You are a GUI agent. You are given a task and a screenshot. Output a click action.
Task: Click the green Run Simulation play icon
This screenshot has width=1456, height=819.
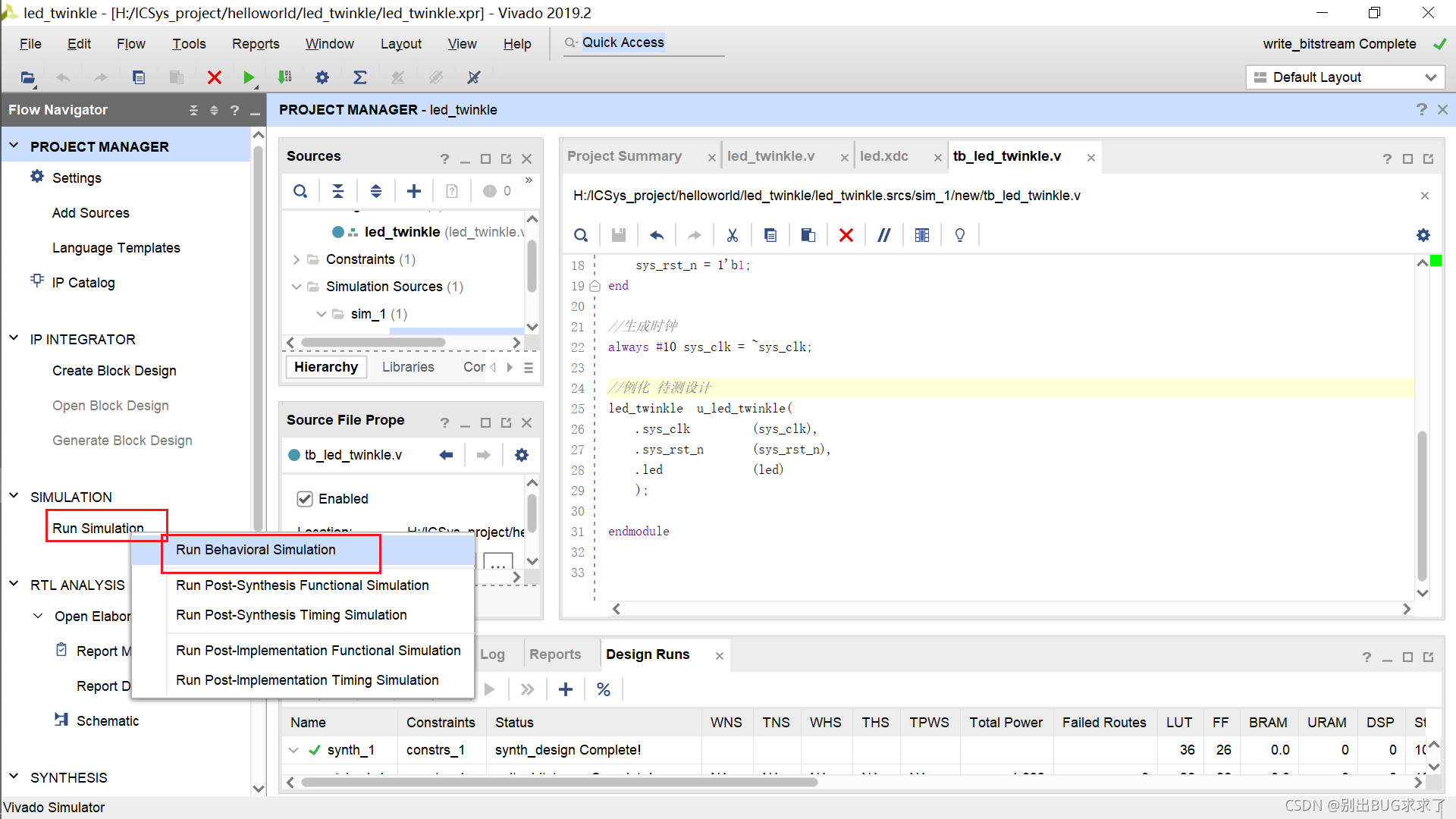(x=248, y=77)
